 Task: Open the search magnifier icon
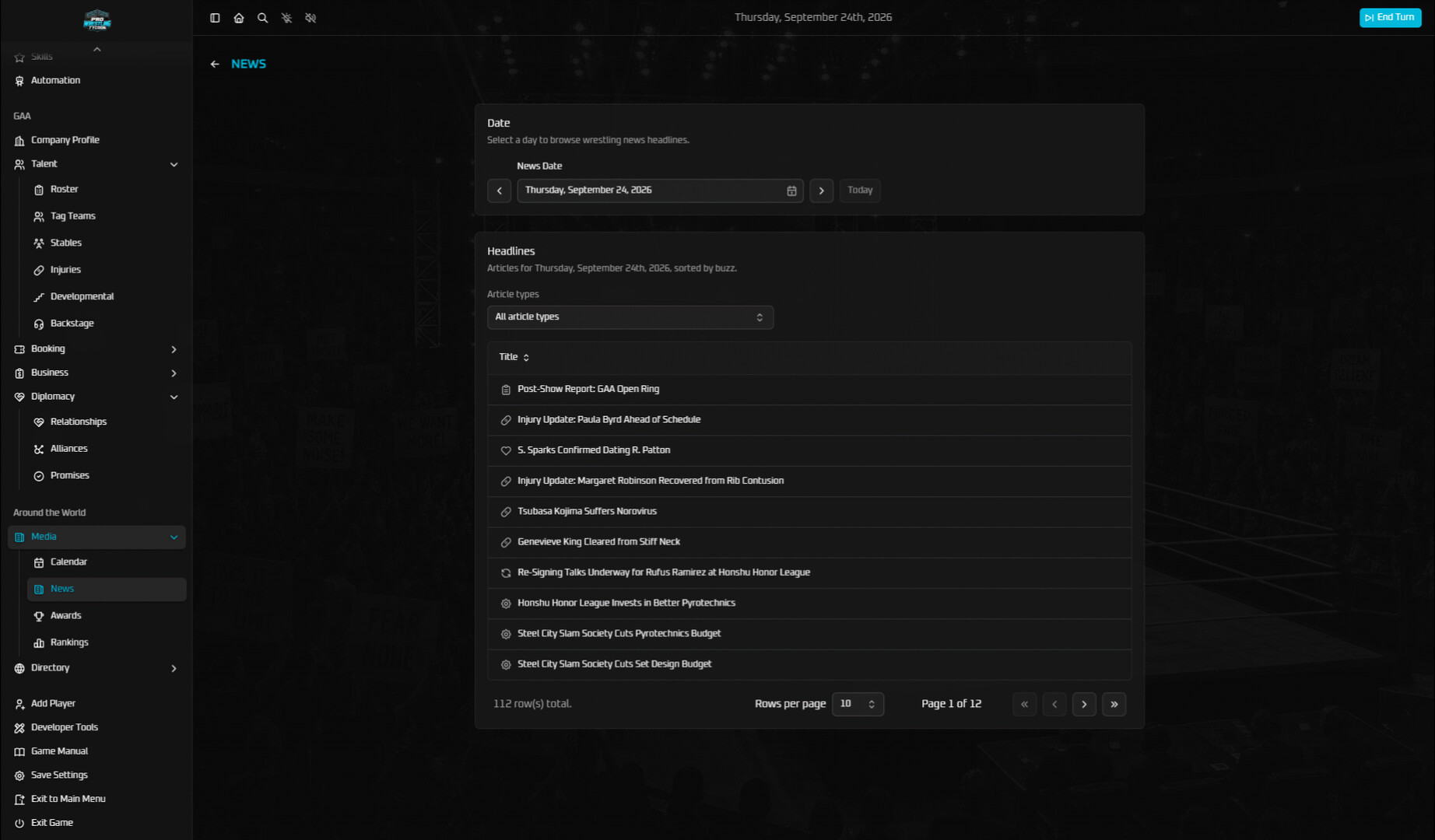click(x=263, y=18)
